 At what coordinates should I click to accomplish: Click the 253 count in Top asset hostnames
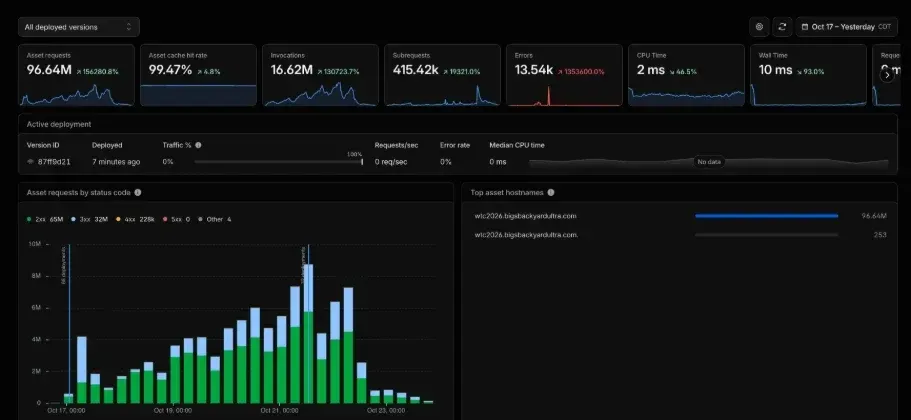[x=880, y=235]
